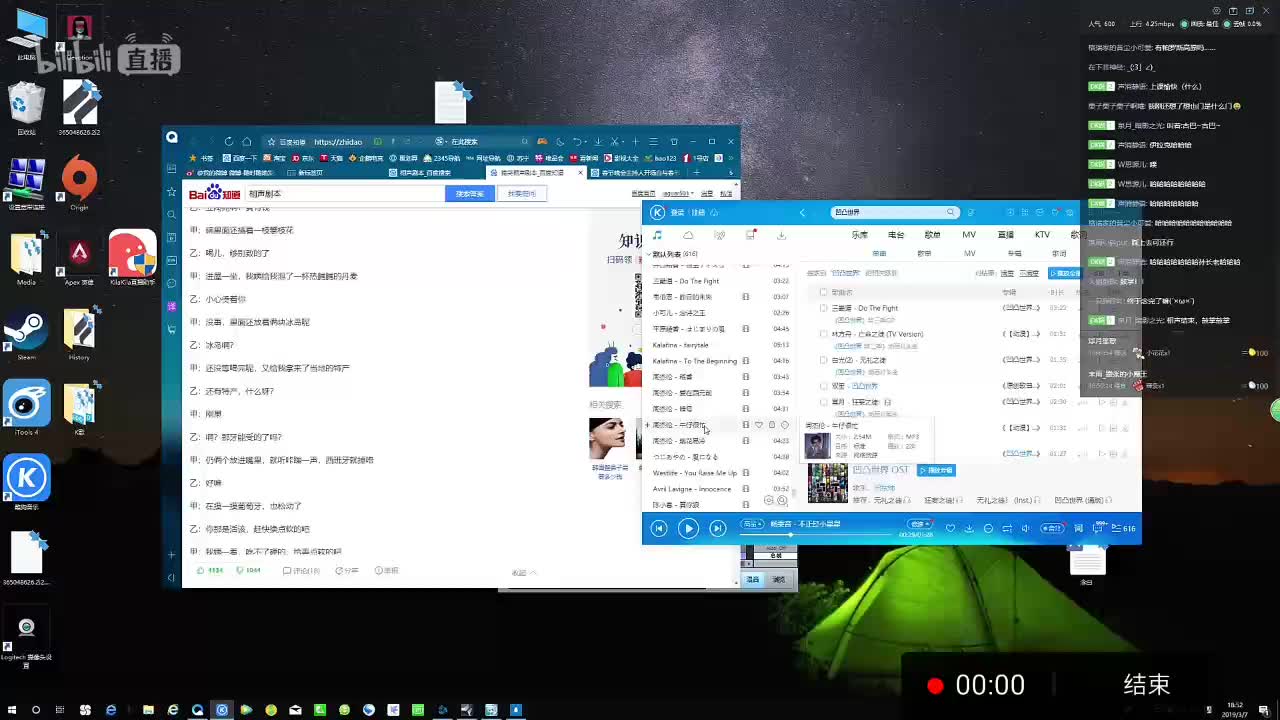Skip to next track in Kugou
The width and height of the screenshot is (1280, 720).
pos(717,528)
